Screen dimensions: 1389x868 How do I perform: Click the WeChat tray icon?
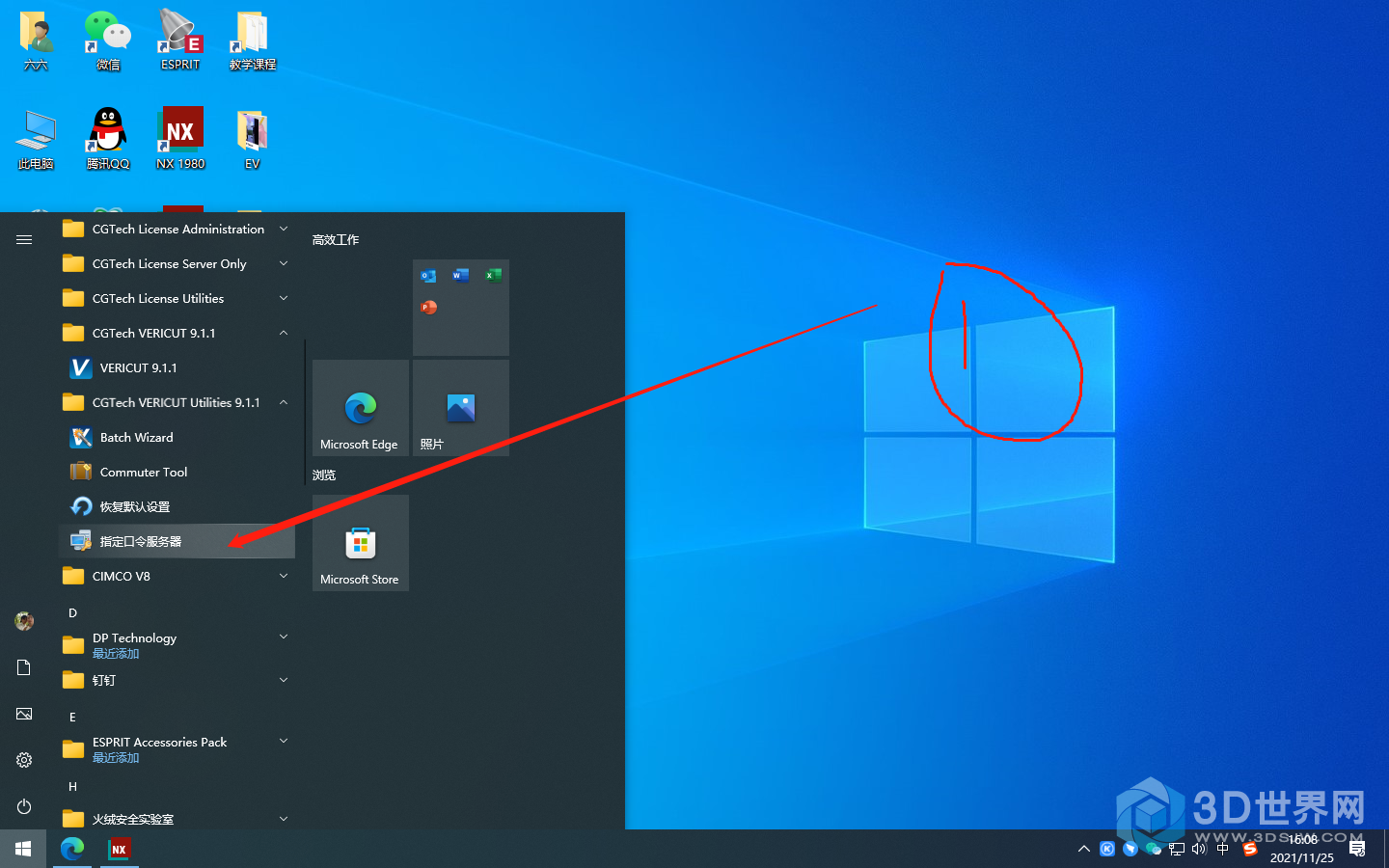(x=1154, y=849)
